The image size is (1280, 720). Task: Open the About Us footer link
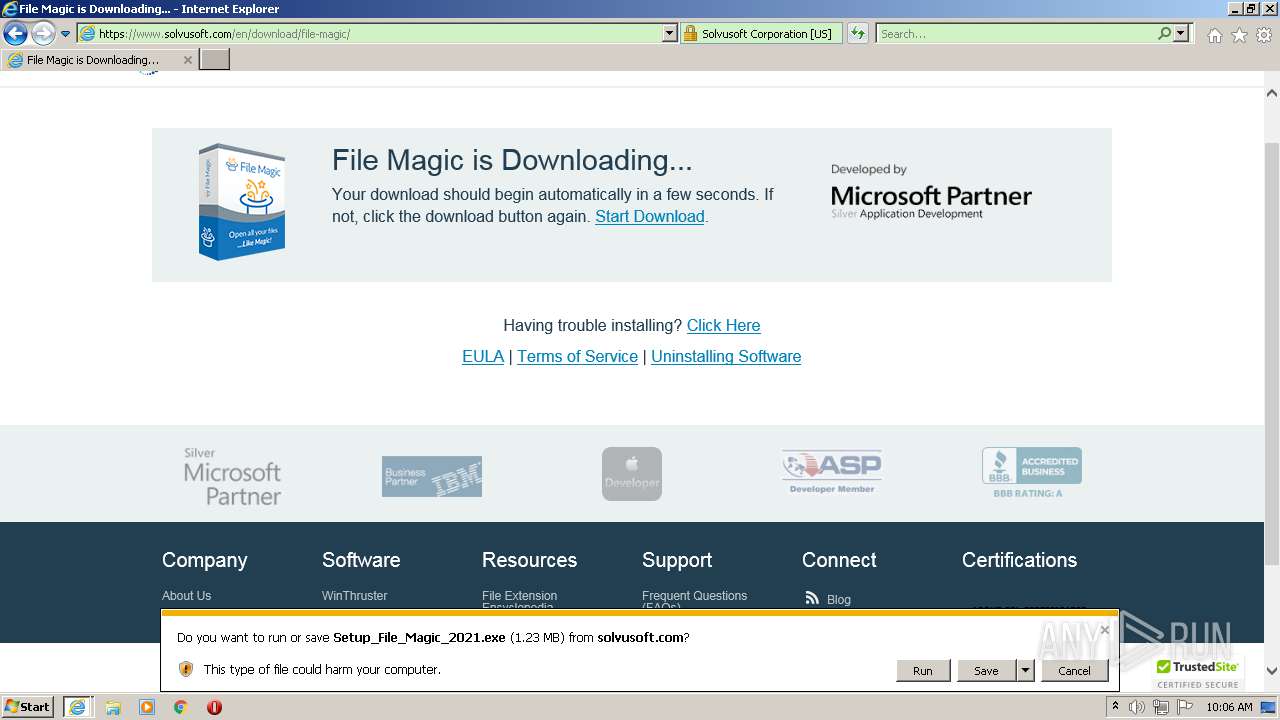tap(186, 596)
